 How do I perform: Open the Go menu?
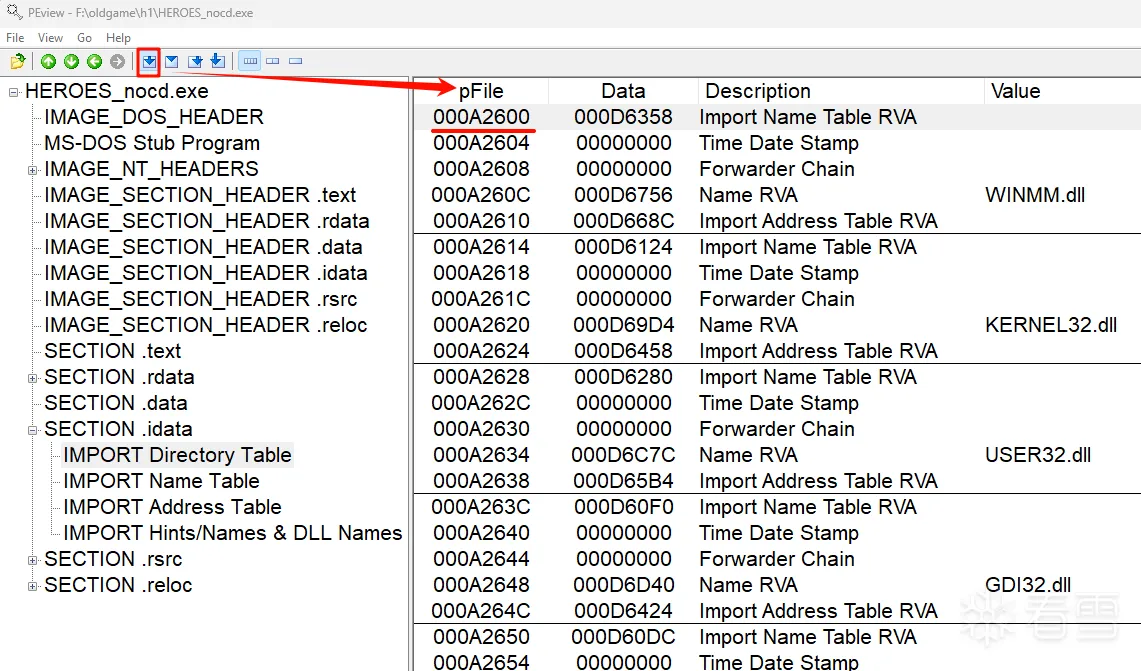[85, 38]
